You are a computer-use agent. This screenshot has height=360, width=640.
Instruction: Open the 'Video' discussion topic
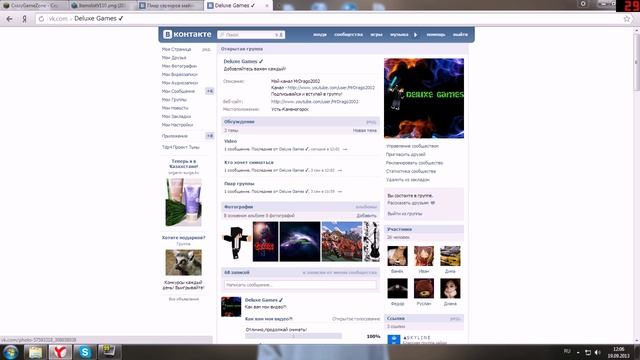[230, 141]
